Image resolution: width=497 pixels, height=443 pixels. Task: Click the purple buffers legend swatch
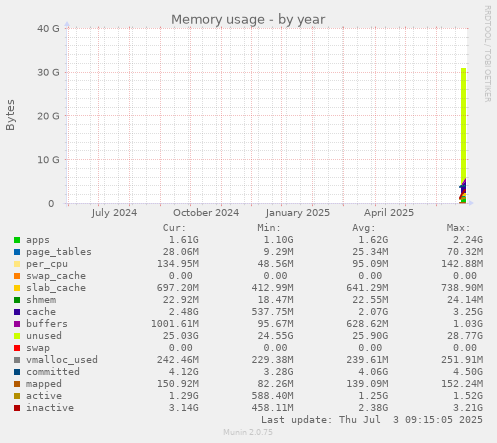[17, 324]
